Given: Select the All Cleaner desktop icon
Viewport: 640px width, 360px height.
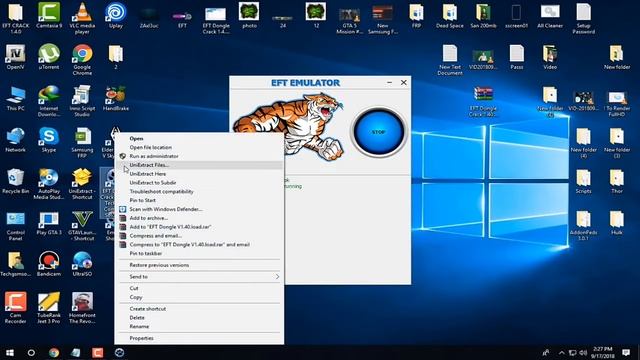Looking at the screenshot, I should pos(550,16).
